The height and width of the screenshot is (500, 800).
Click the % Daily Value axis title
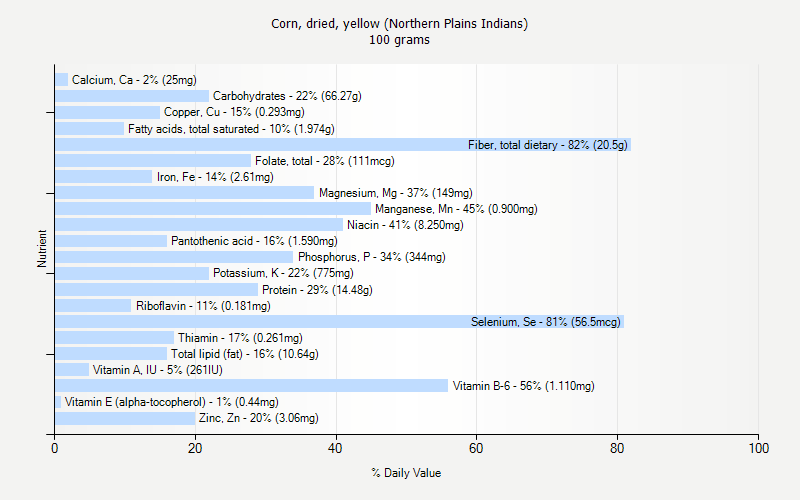pyautogui.click(x=405, y=473)
